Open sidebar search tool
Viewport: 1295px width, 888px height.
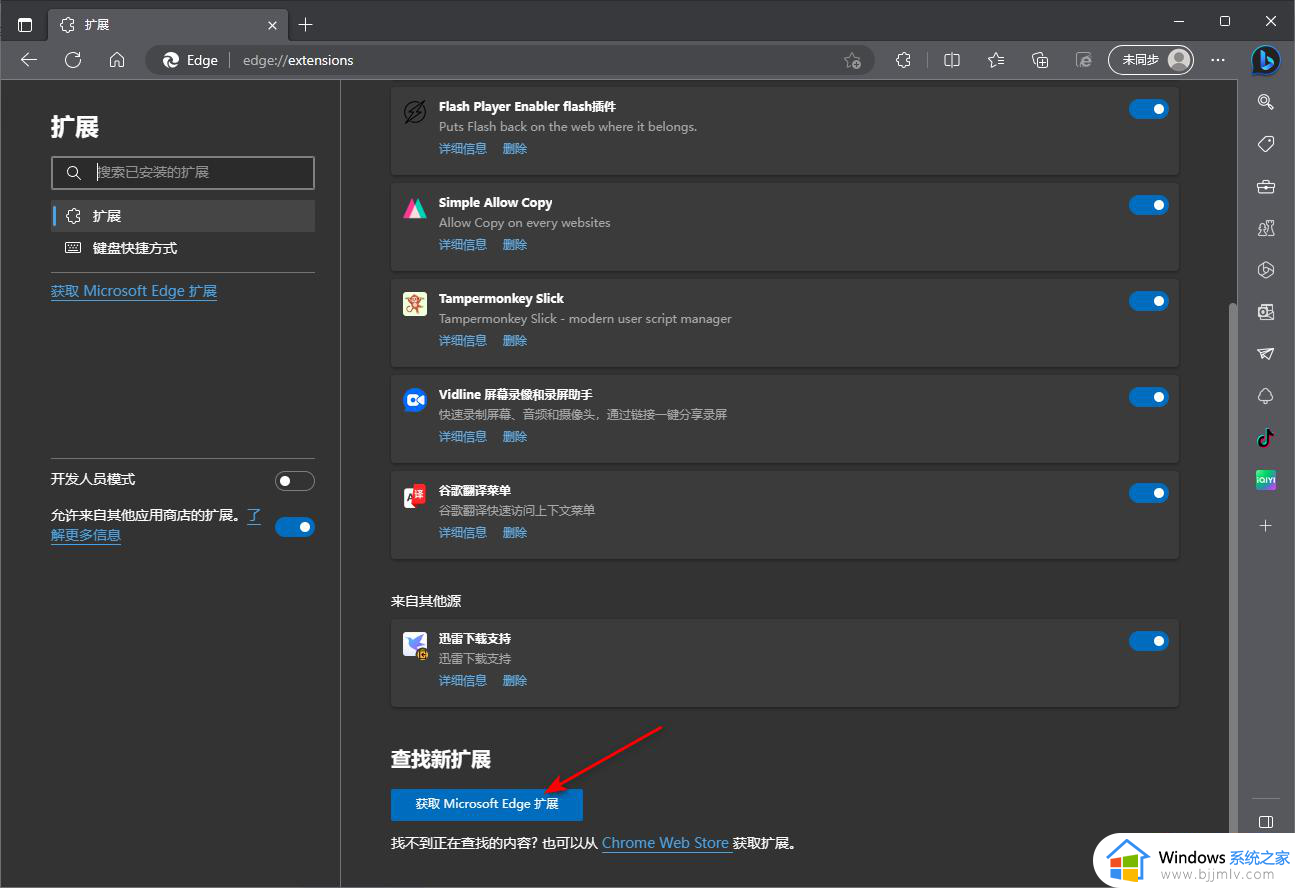[x=1266, y=101]
